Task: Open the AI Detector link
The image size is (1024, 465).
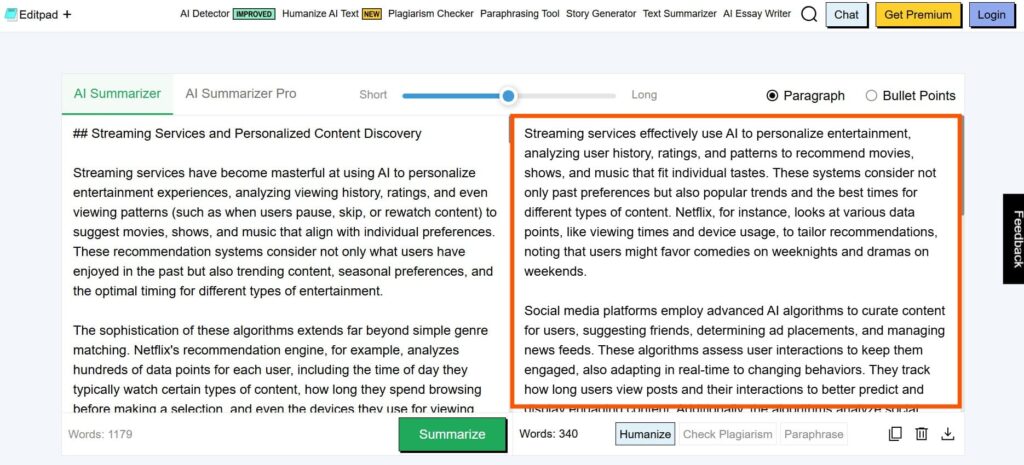Action: tap(227, 14)
